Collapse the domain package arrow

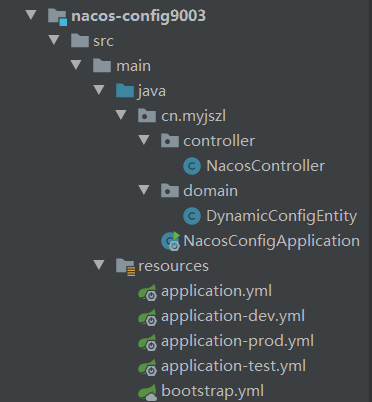coord(144,190)
